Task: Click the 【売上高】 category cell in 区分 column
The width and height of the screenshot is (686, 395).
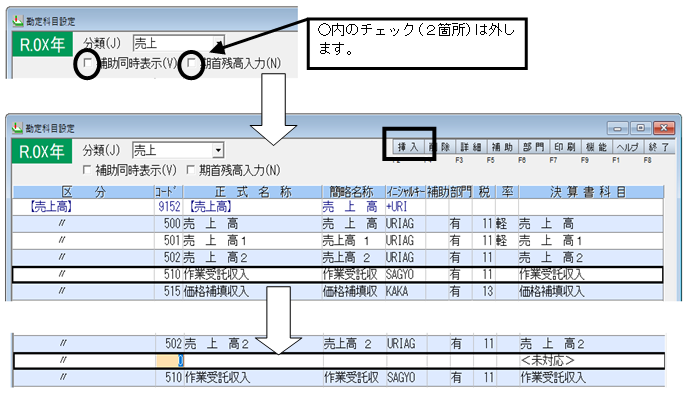Action: pos(84,206)
